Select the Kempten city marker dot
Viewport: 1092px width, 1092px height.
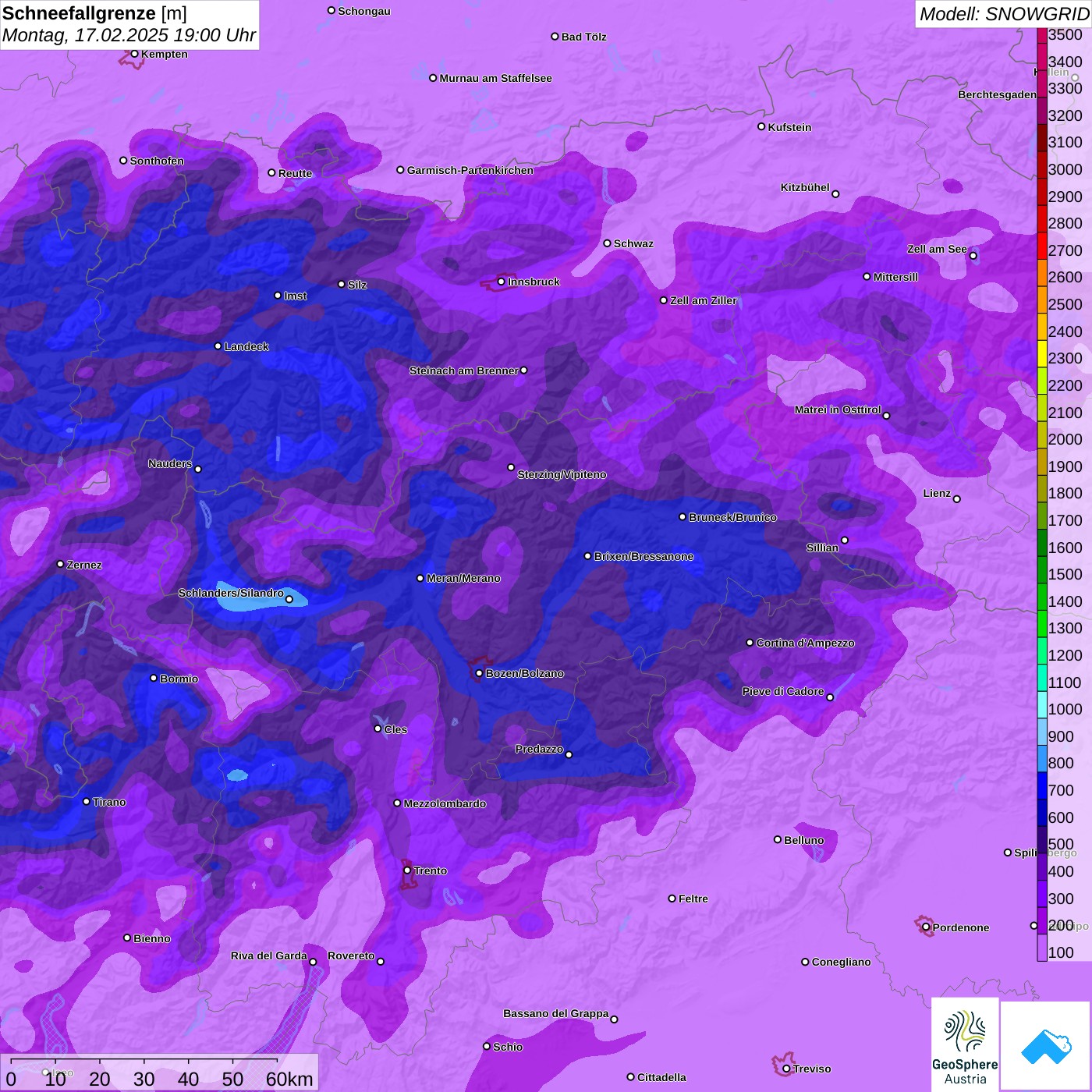click(x=135, y=54)
